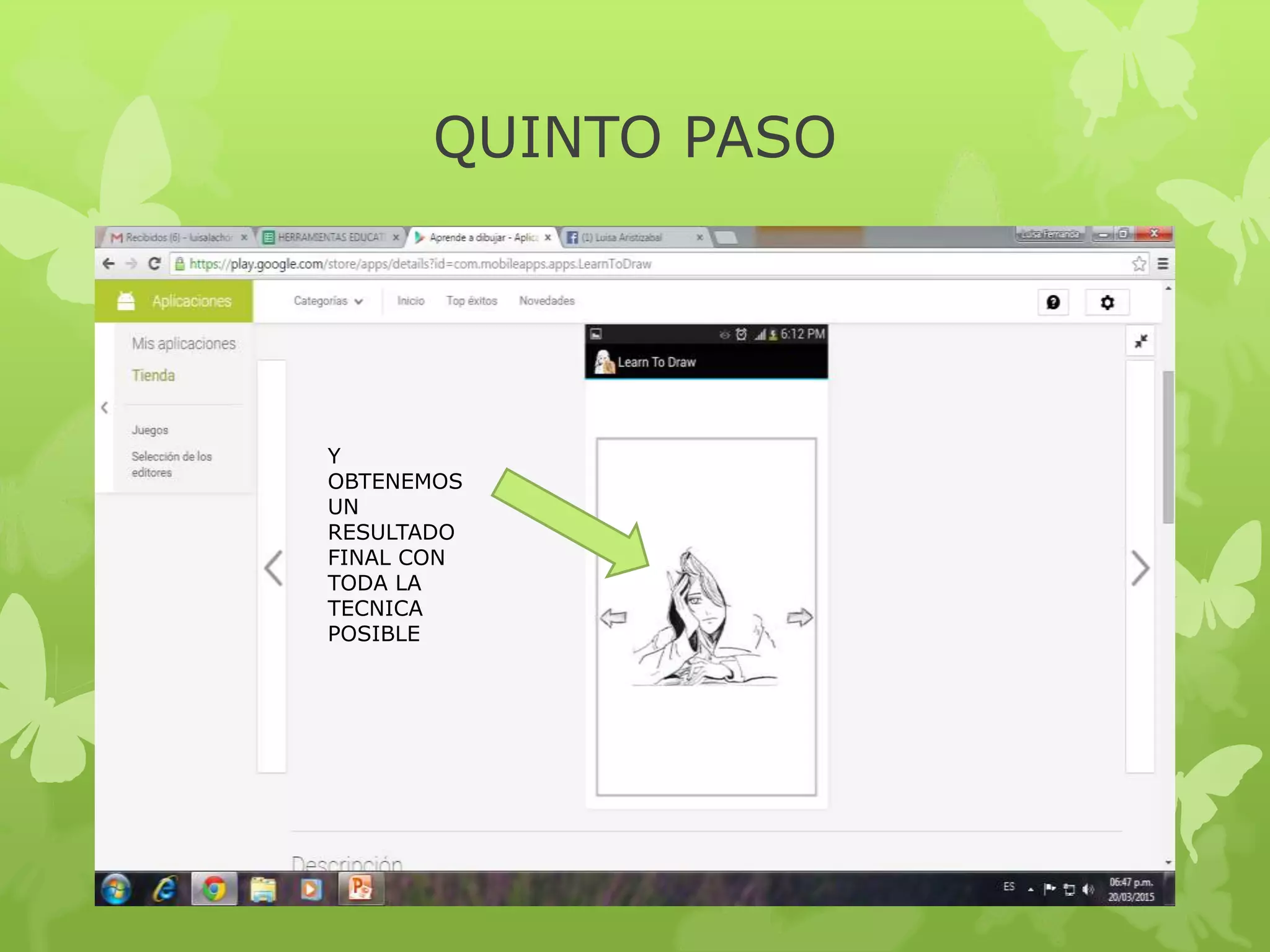Close the Facebook tab
The height and width of the screenshot is (952, 1270).
tap(699, 237)
